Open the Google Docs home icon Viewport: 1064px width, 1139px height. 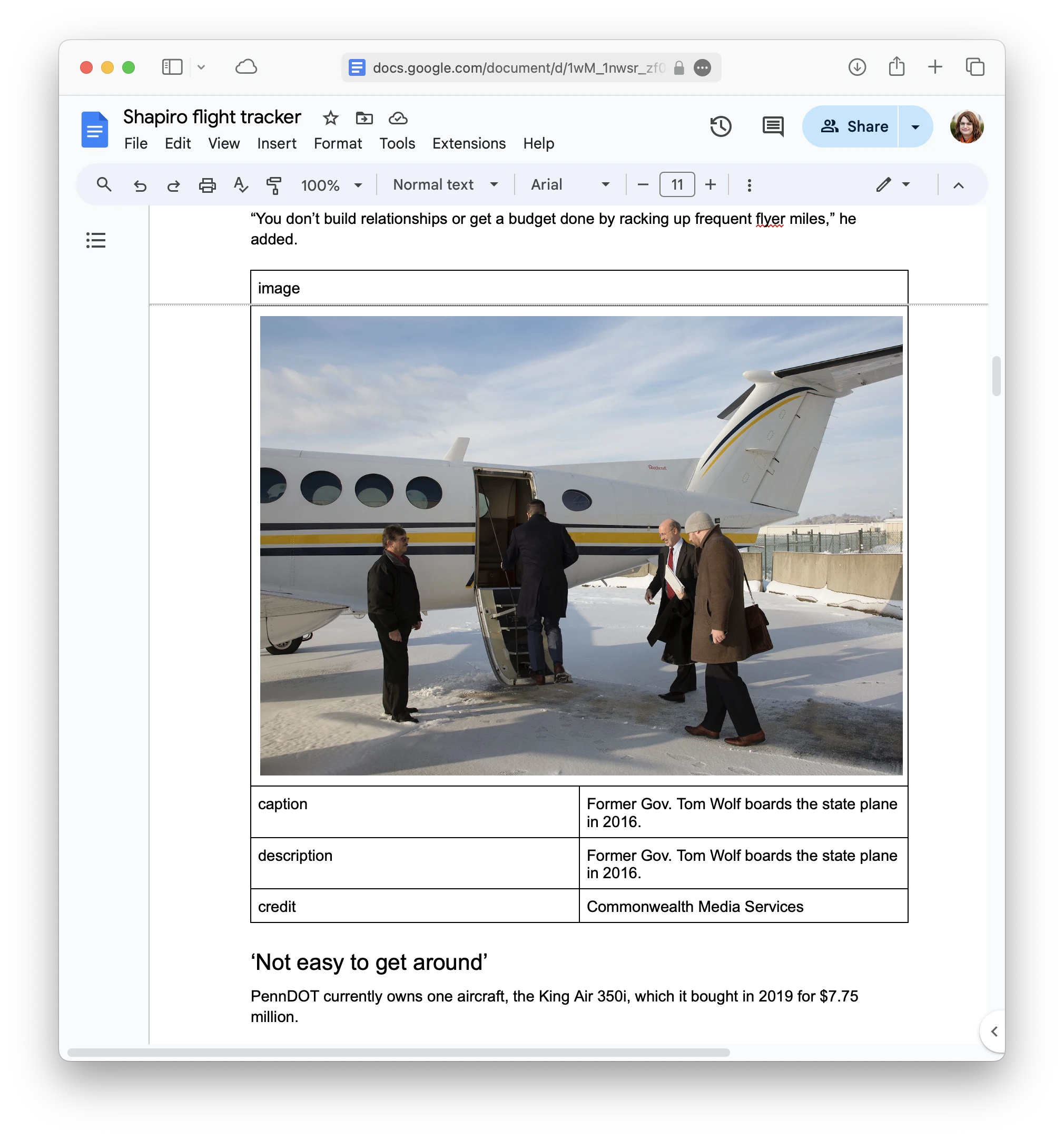[x=94, y=130]
